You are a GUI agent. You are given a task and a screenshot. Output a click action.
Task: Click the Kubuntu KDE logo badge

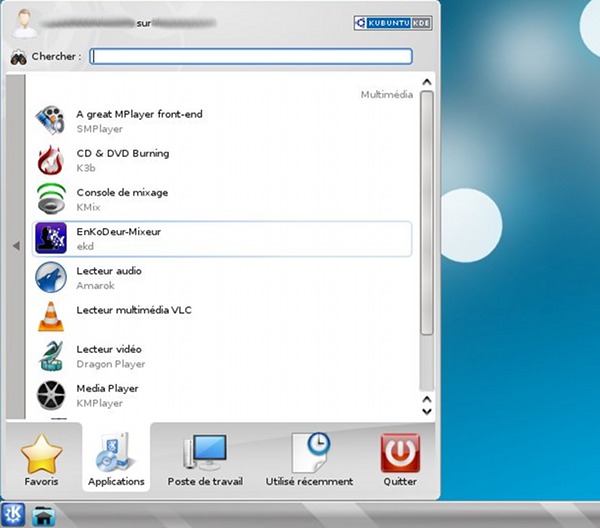tap(393, 23)
